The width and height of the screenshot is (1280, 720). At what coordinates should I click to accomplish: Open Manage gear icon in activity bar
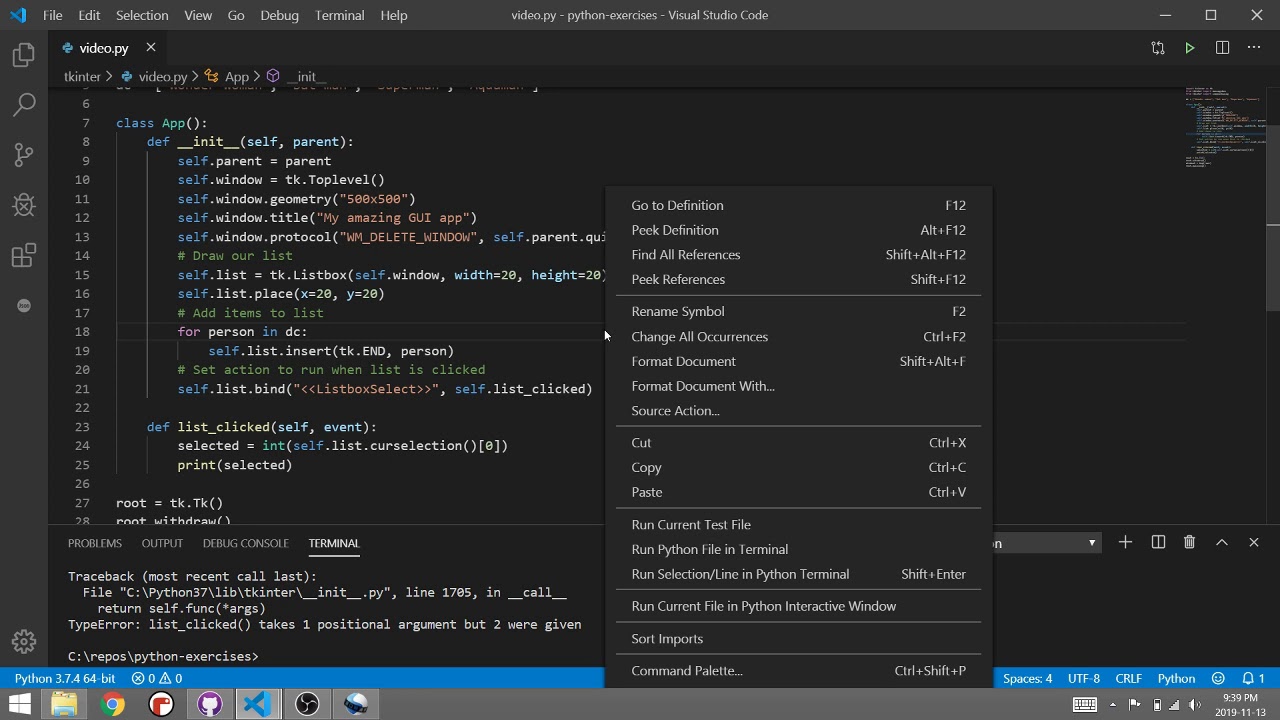click(24, 641)
